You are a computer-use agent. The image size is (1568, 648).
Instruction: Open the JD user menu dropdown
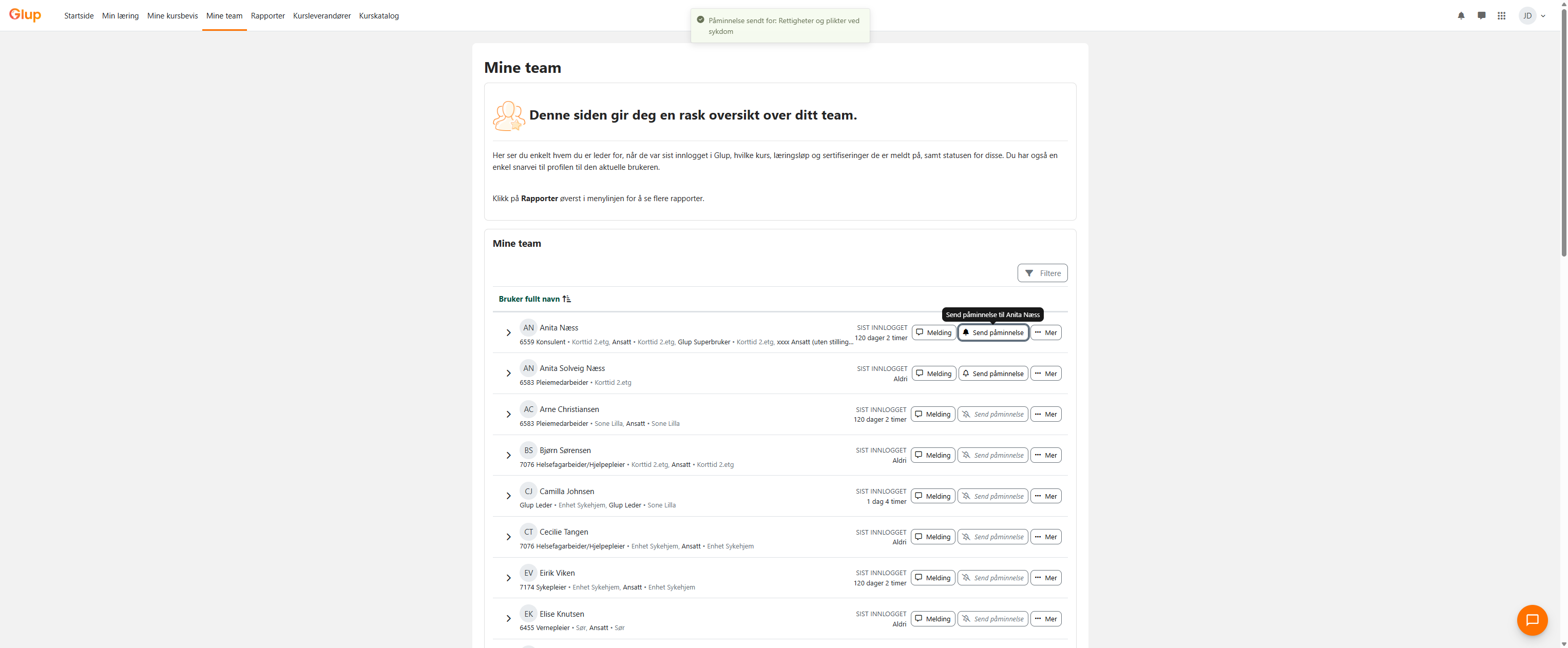[x=1533, y=16]
